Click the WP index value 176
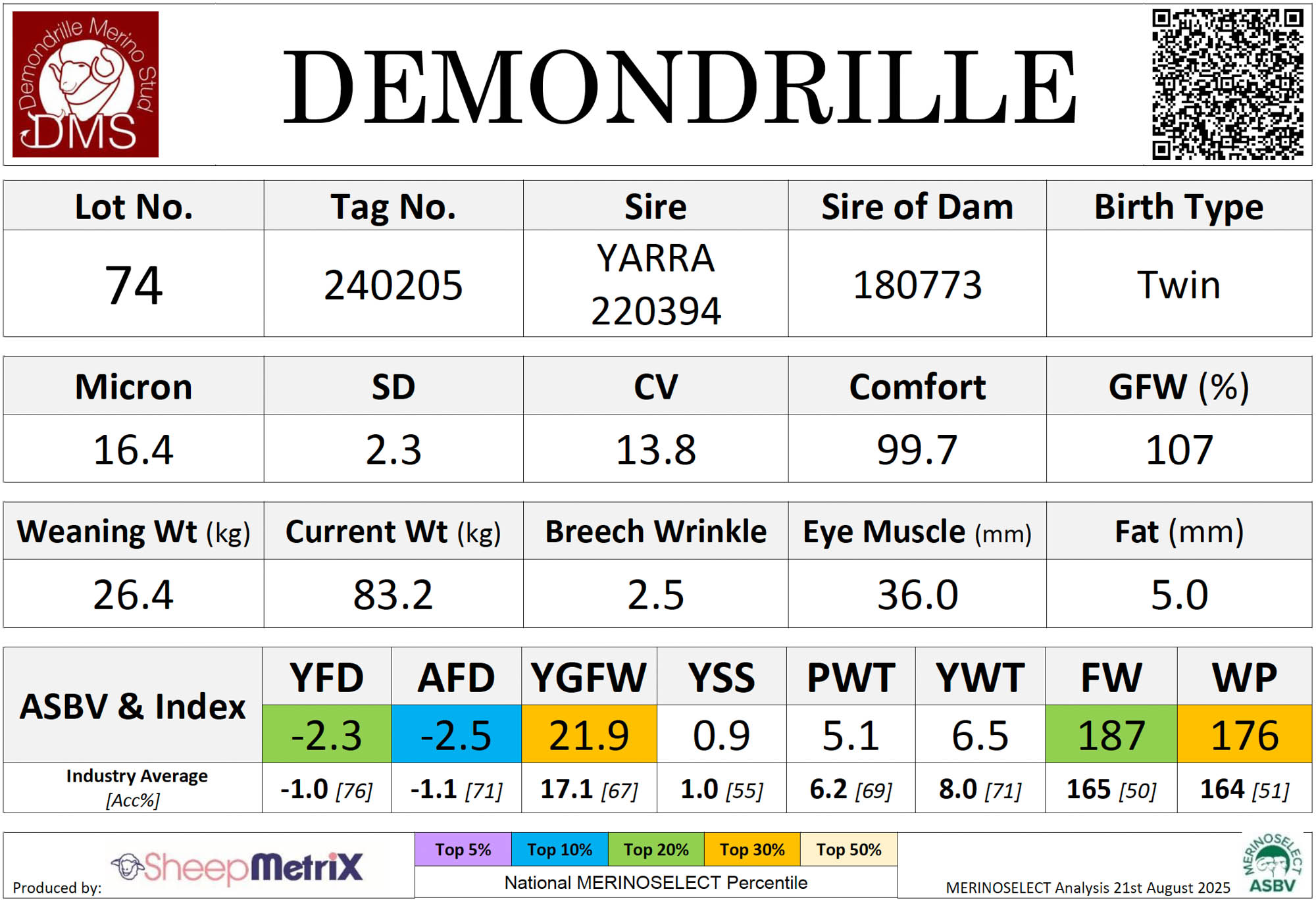Viewport: 1316px width, 902px height. (1244, 734)
